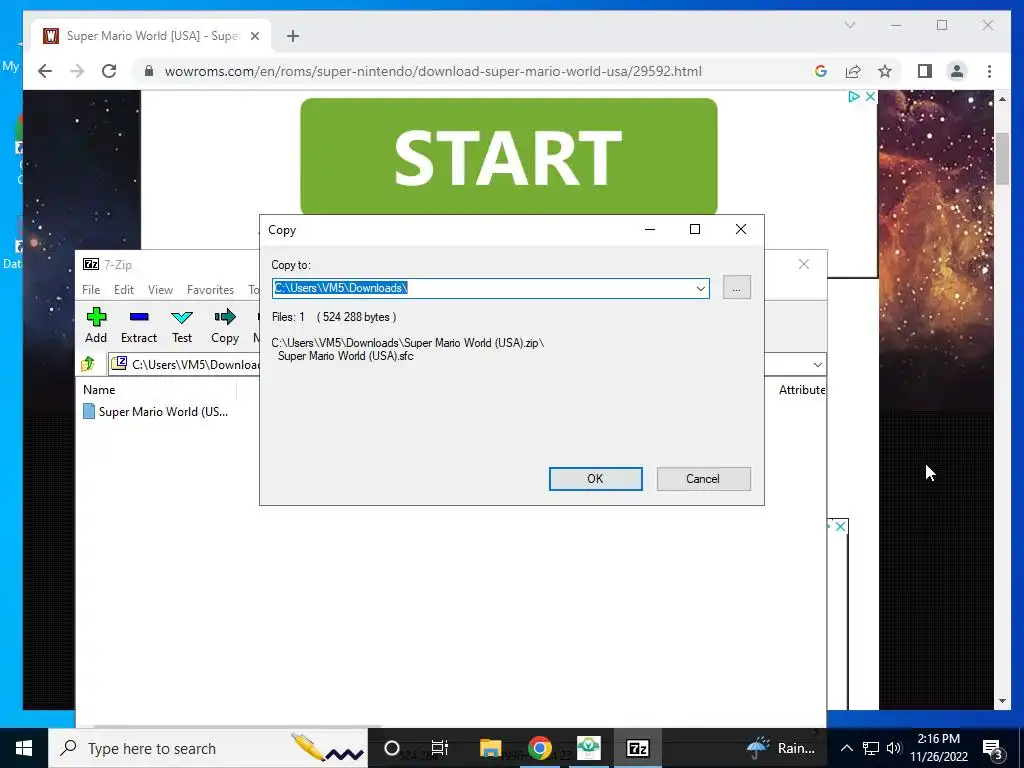Click the Chrome forward arrow

click(x=77, y=71)
